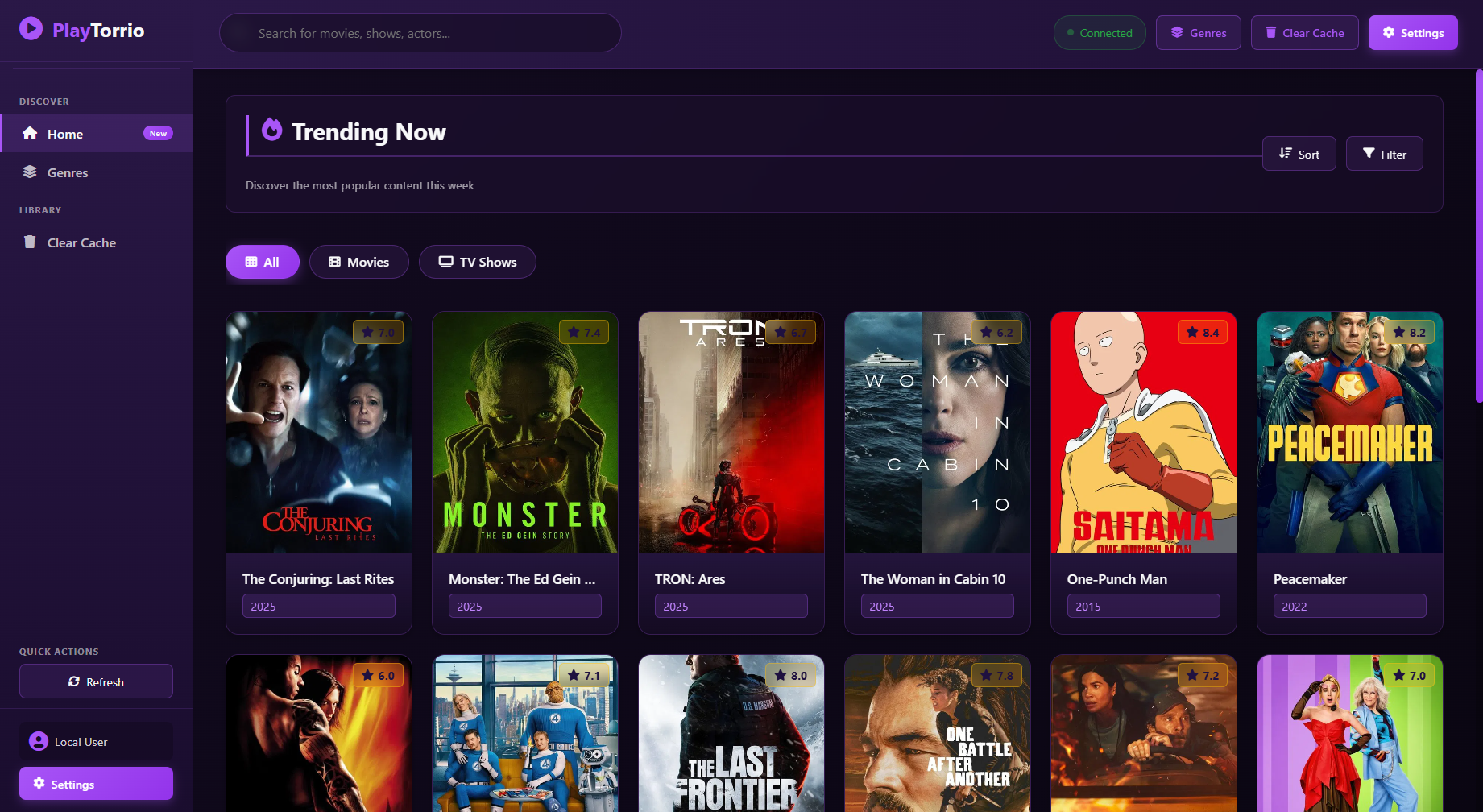
Task: Click the Local User avatar icon
Action: pyautogui.click(x=38, y=741)
